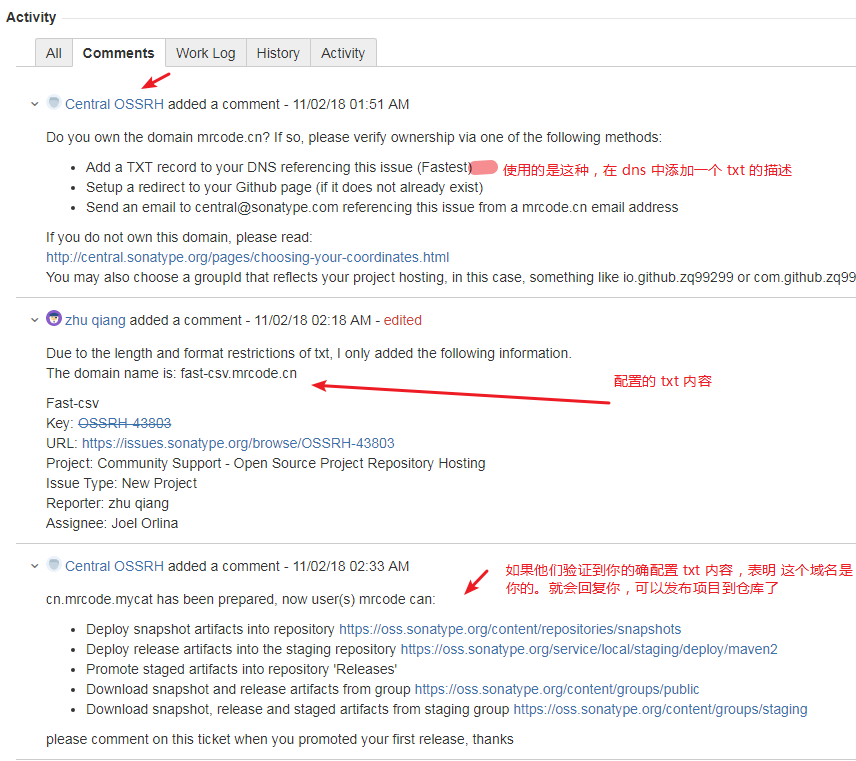Switch to the History tab
856x761 pixels.
click(277, 53)
